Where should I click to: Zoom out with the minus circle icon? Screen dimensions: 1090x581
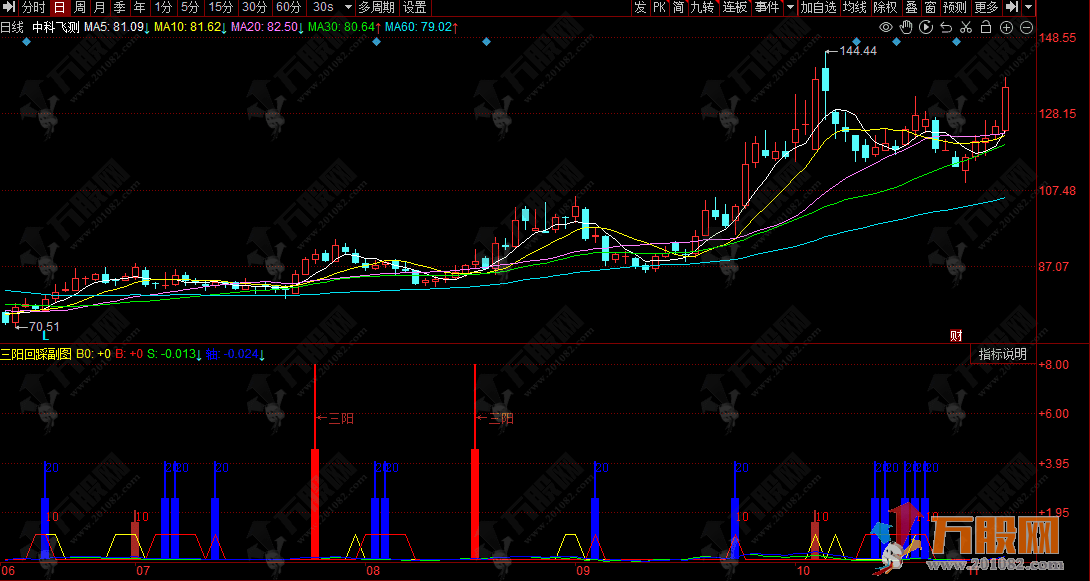(x=1026, y=27)
